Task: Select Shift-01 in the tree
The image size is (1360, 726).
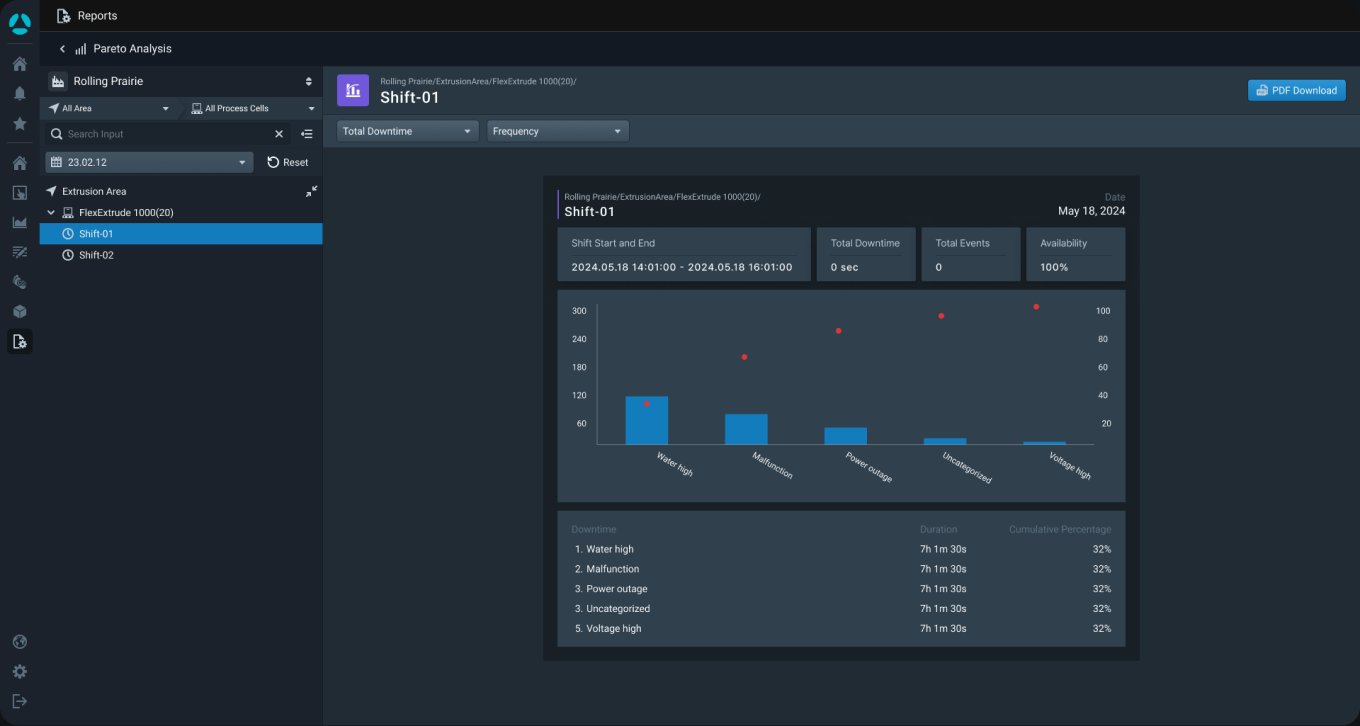Action: [181, 233]
